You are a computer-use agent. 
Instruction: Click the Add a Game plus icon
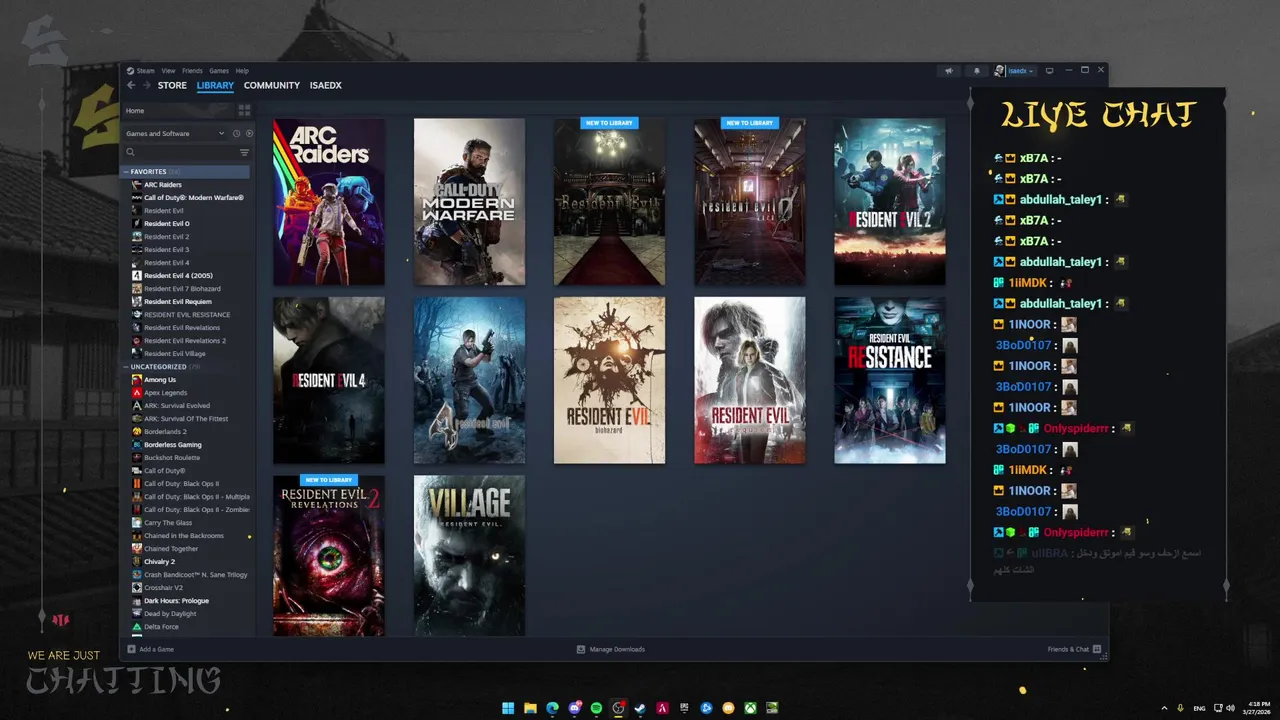point(132,649)
